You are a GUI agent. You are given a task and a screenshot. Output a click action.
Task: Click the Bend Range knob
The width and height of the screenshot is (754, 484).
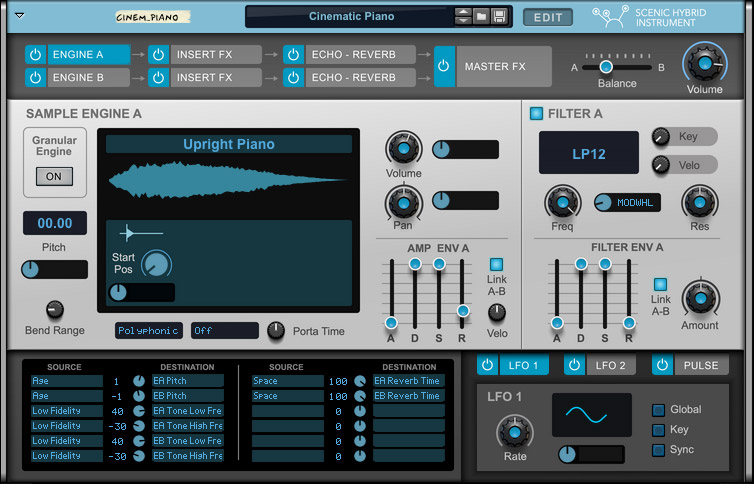pyautogui.click(x=55, y=310)
